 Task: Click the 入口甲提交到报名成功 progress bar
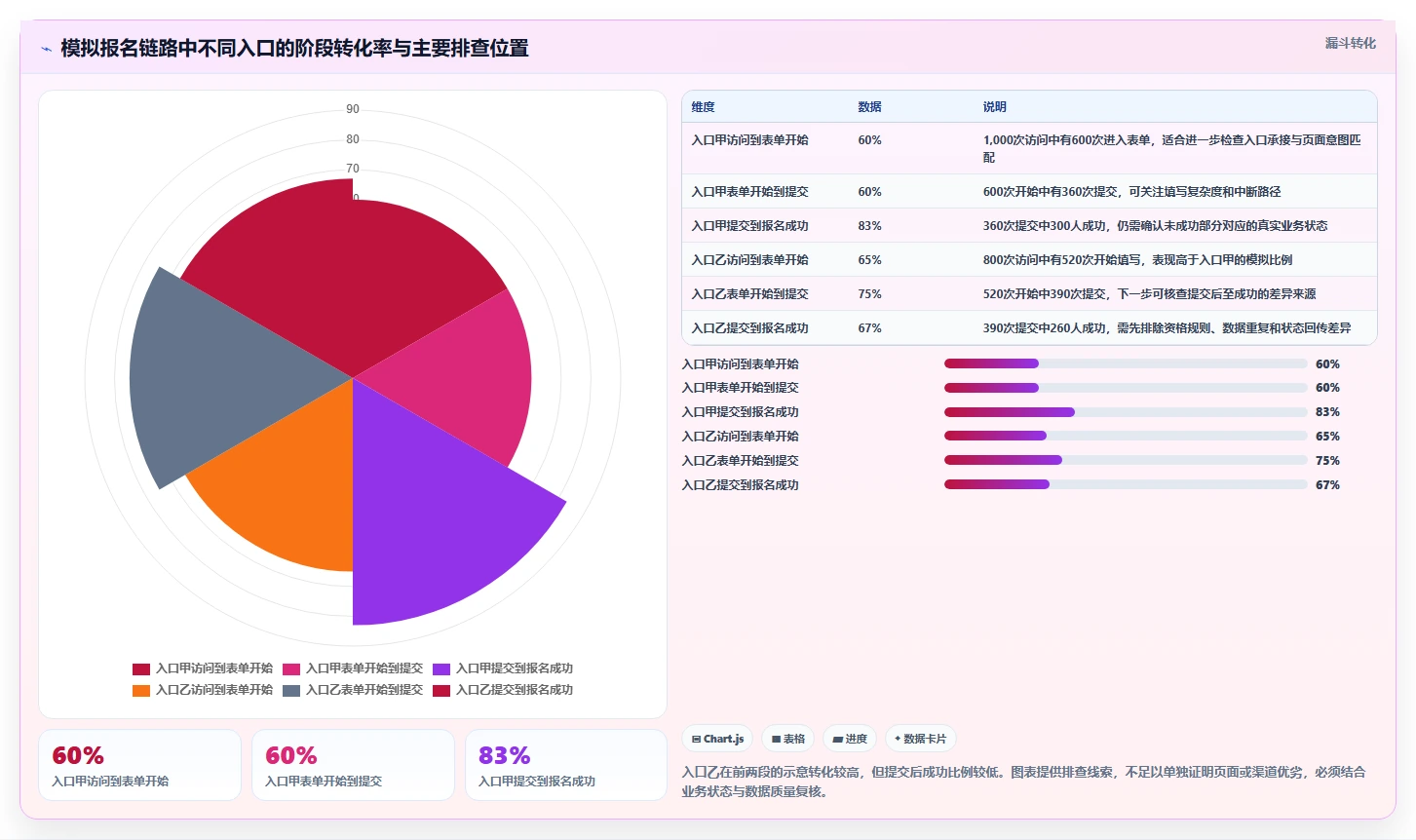pyautogui.click(x=1126, y=412)
